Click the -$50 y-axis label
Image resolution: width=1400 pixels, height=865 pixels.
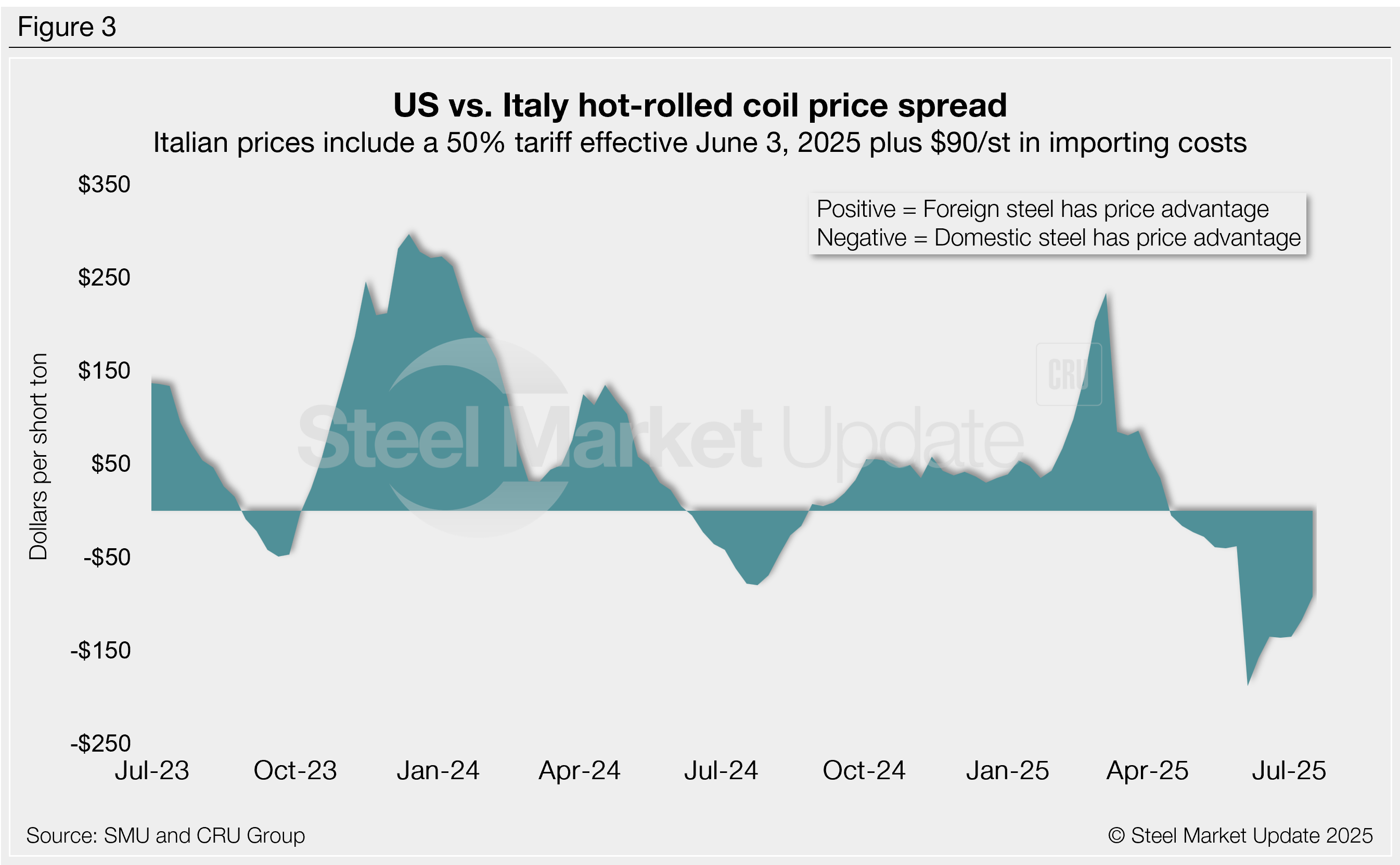(x=107, y=557)
